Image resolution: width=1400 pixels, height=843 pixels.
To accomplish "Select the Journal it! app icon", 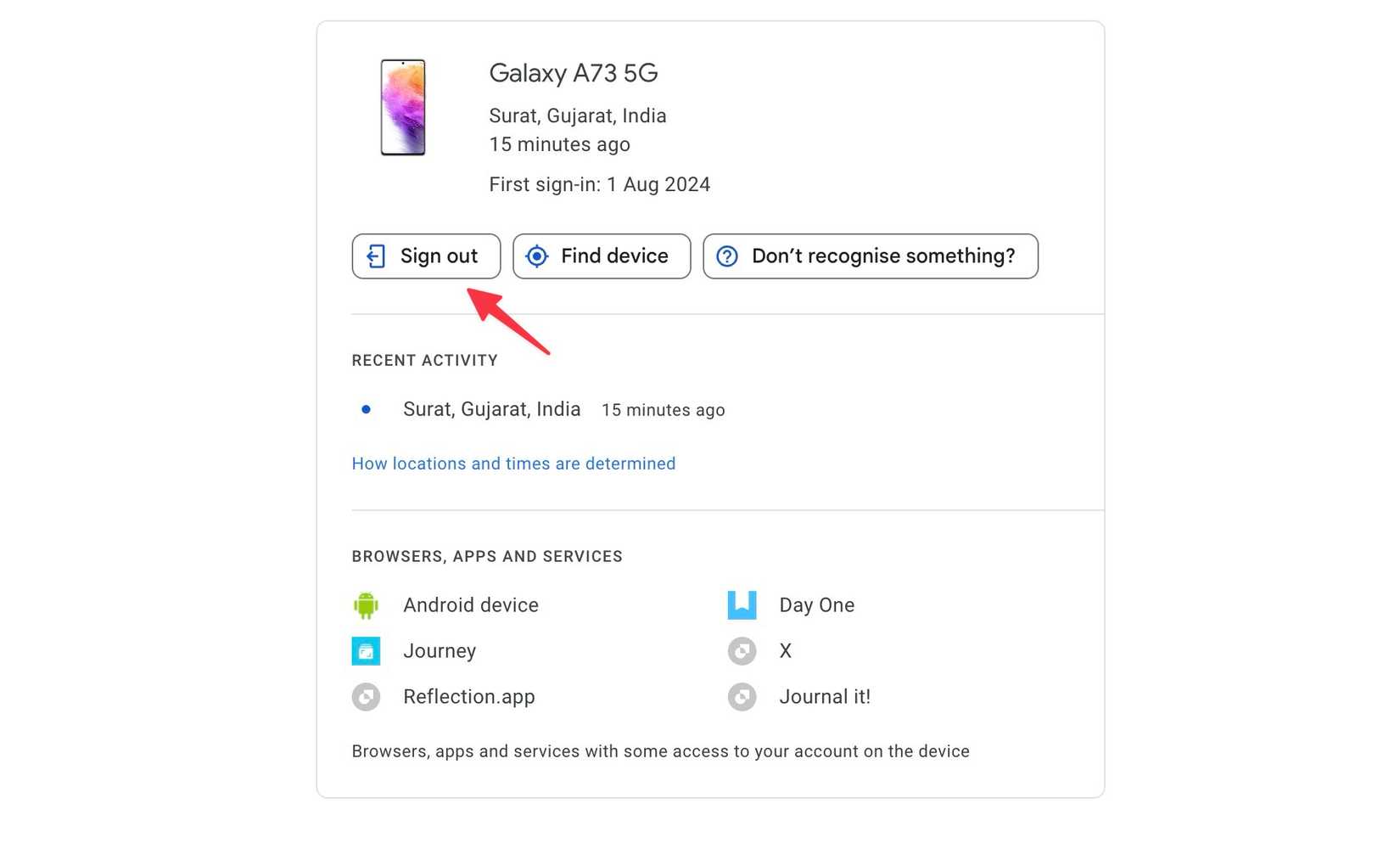I will click(x=742, y=697).
